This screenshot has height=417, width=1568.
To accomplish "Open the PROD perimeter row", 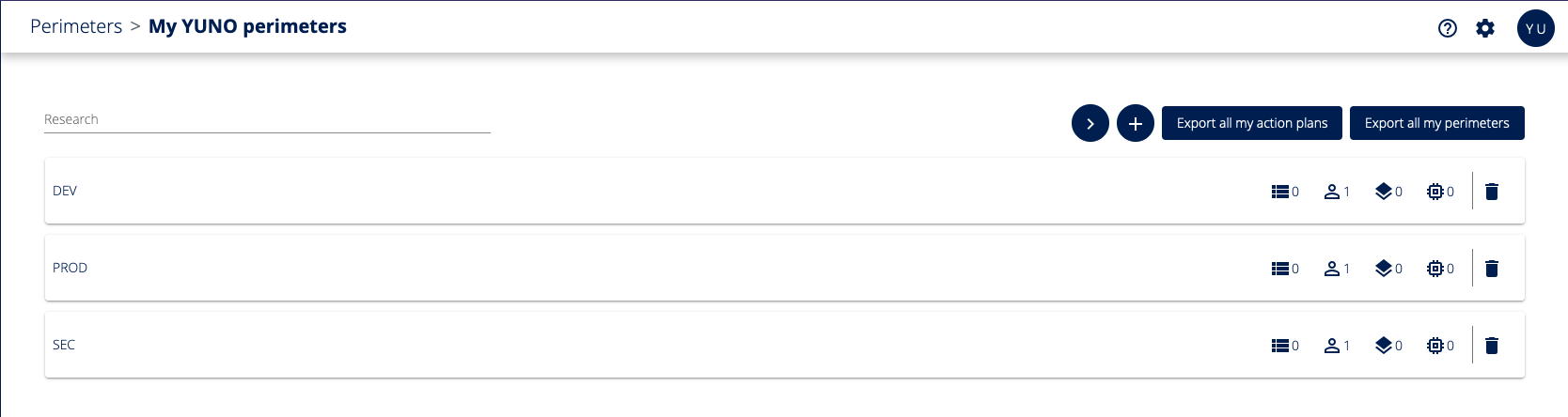I will pyautogui.click(x=71, y=268).
